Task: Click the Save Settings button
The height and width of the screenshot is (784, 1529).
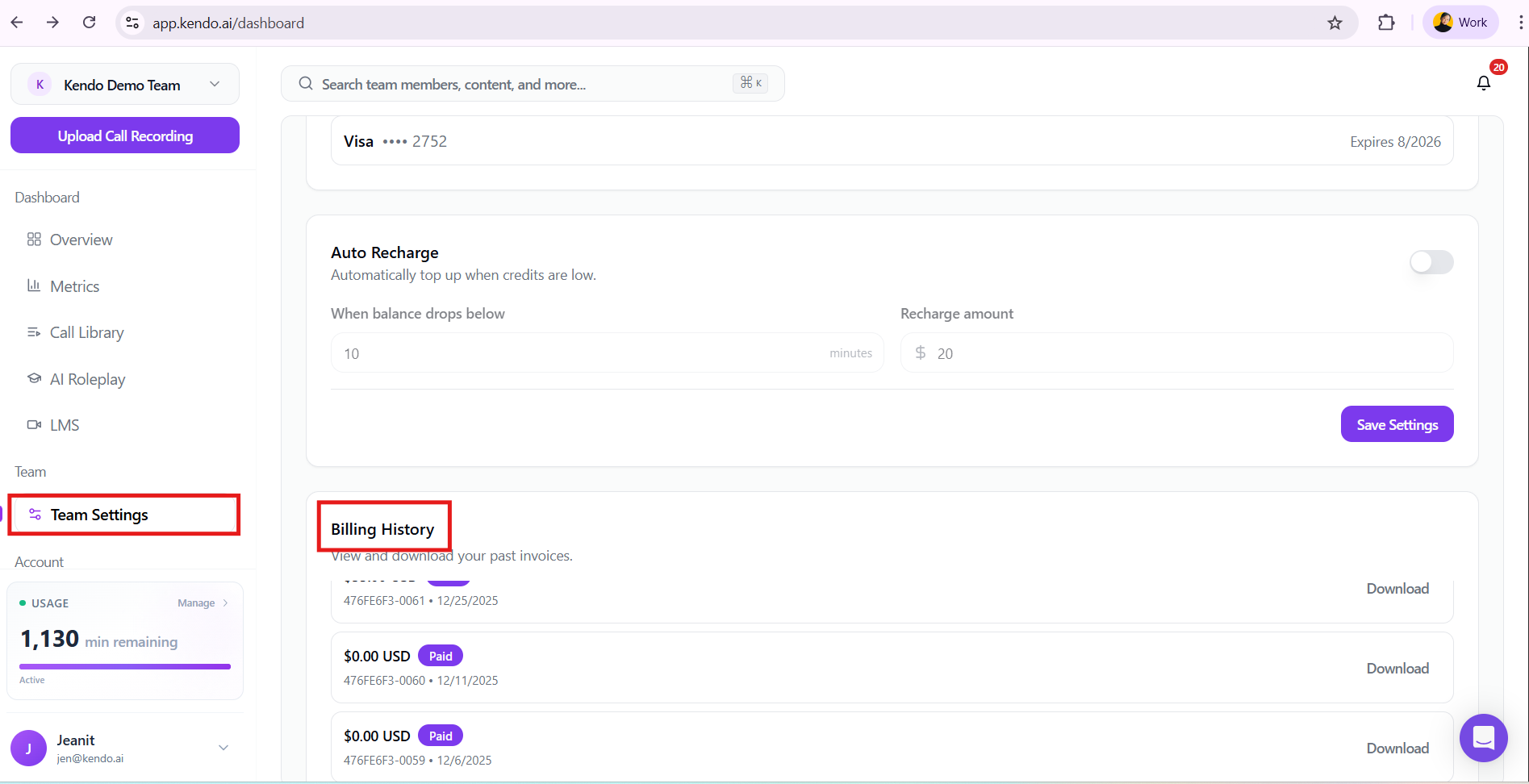Action: pyautogui.click(x=1397, y=424)
